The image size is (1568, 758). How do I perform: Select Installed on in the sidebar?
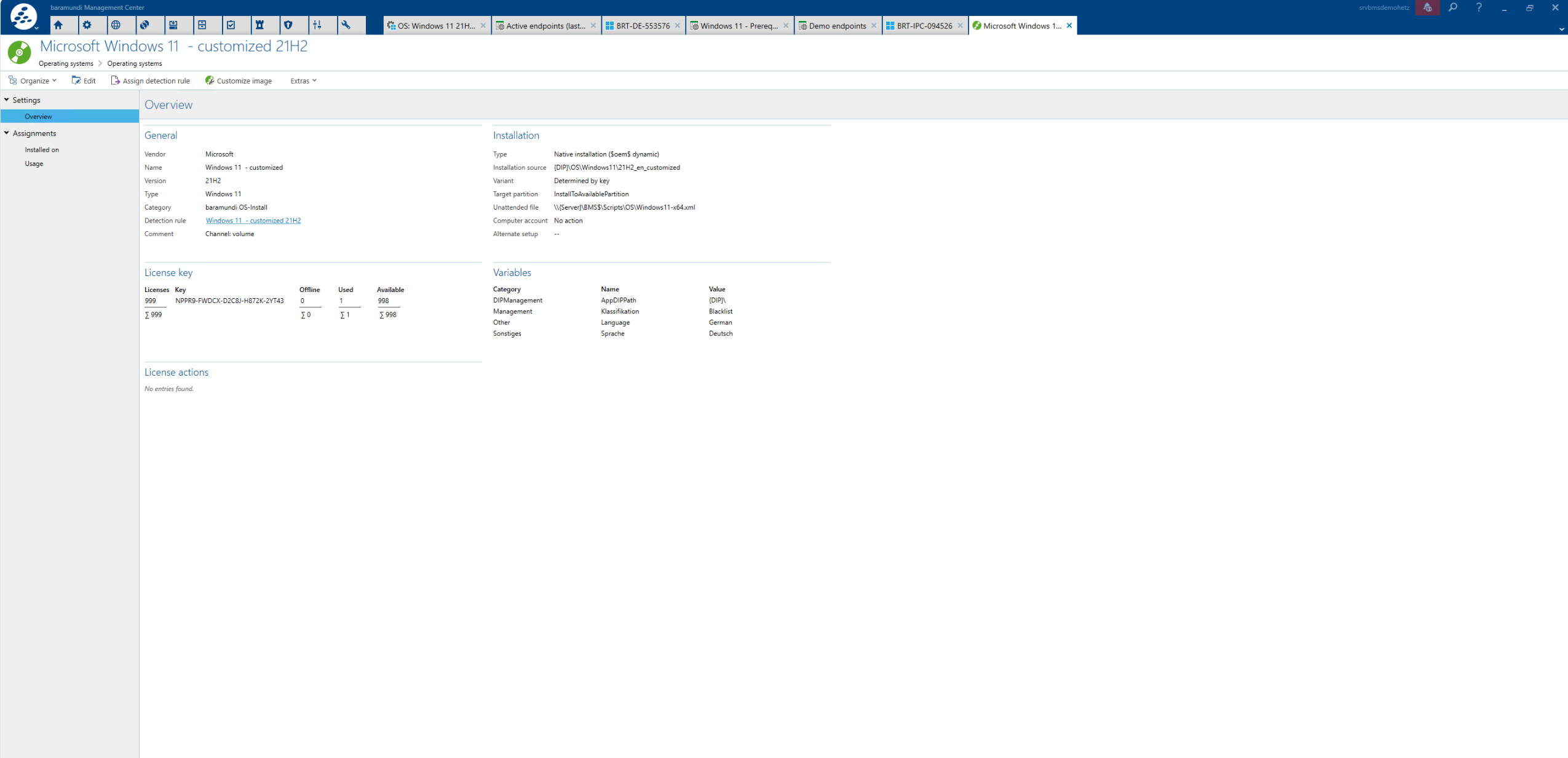(x=42, y=149)
